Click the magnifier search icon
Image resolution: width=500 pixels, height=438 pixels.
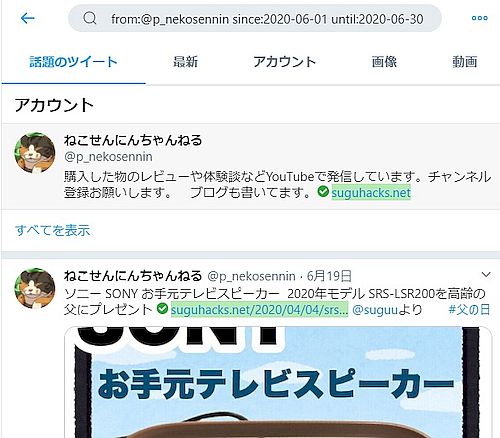point(90,18)
